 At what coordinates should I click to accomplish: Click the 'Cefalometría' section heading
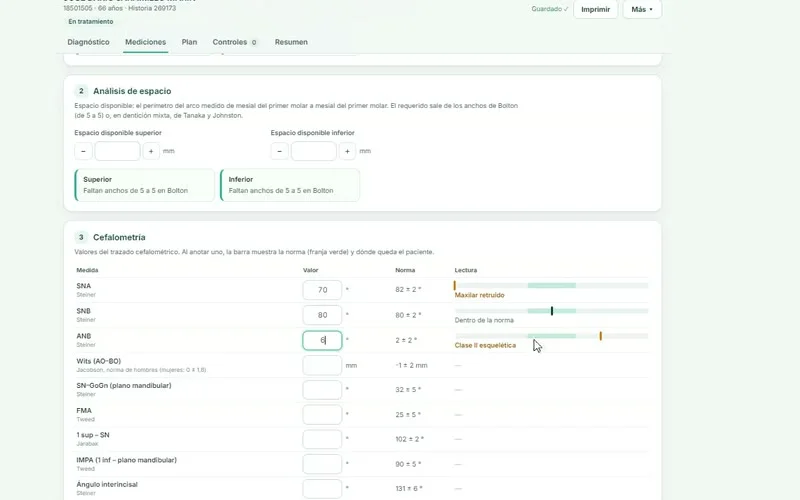[x=119, y=237]
